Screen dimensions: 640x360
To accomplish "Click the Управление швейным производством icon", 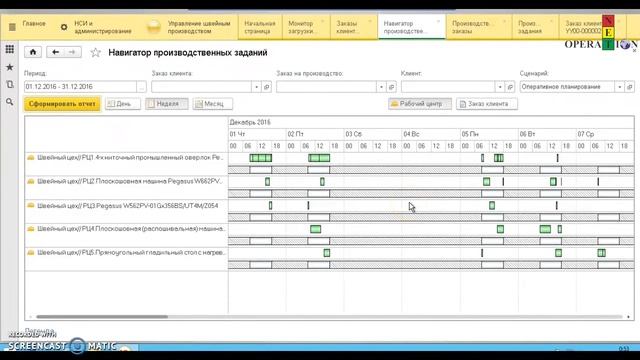I will (154, 27).
